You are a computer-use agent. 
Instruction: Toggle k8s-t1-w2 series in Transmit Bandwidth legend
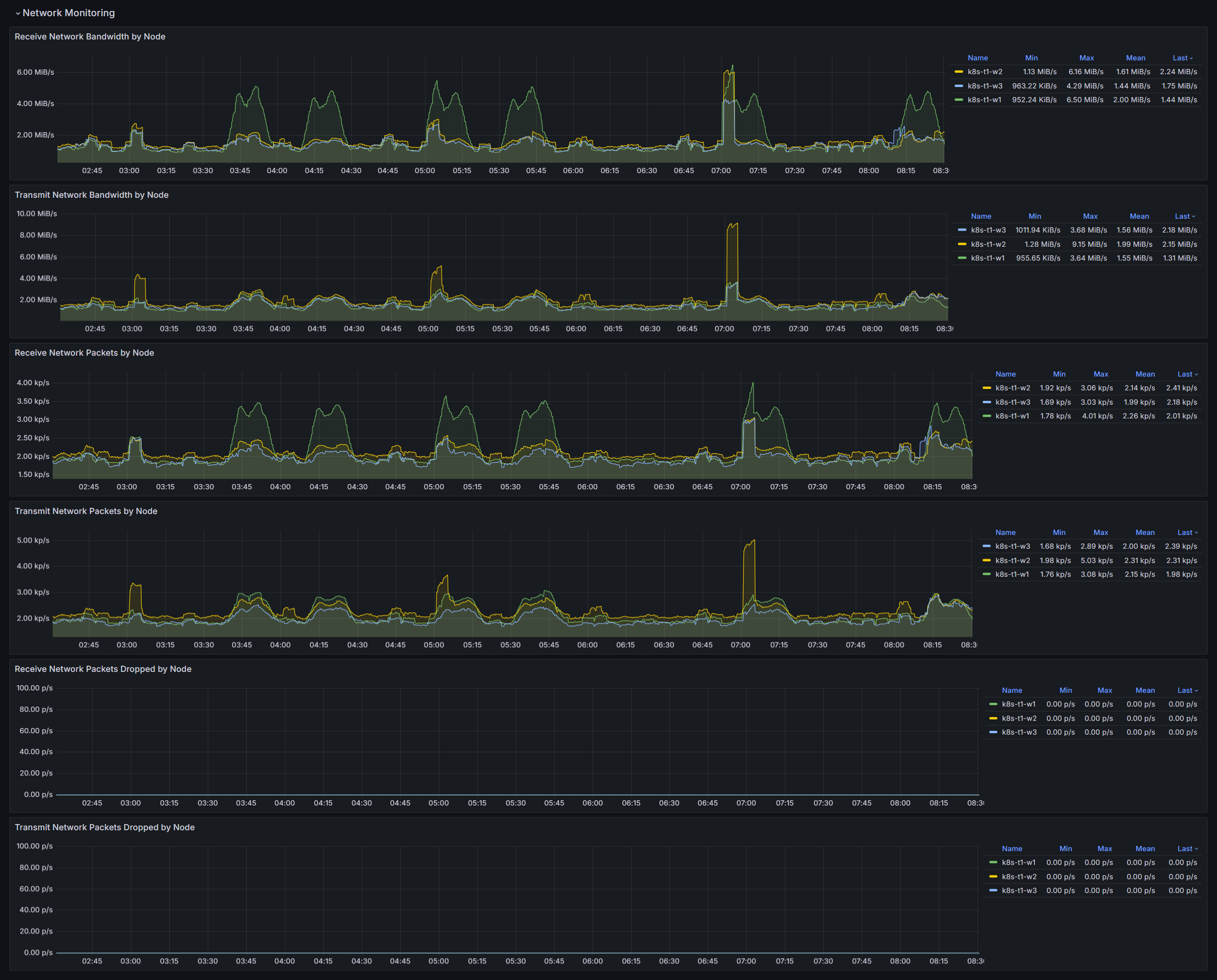point(988,244)
